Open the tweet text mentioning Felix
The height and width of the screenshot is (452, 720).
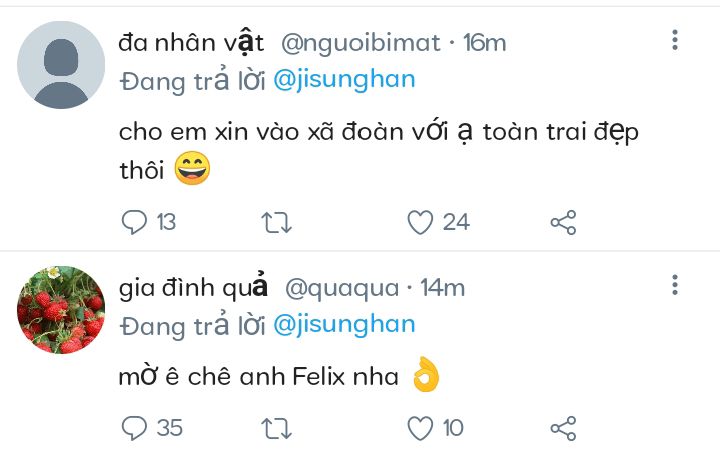pos(279,376)
